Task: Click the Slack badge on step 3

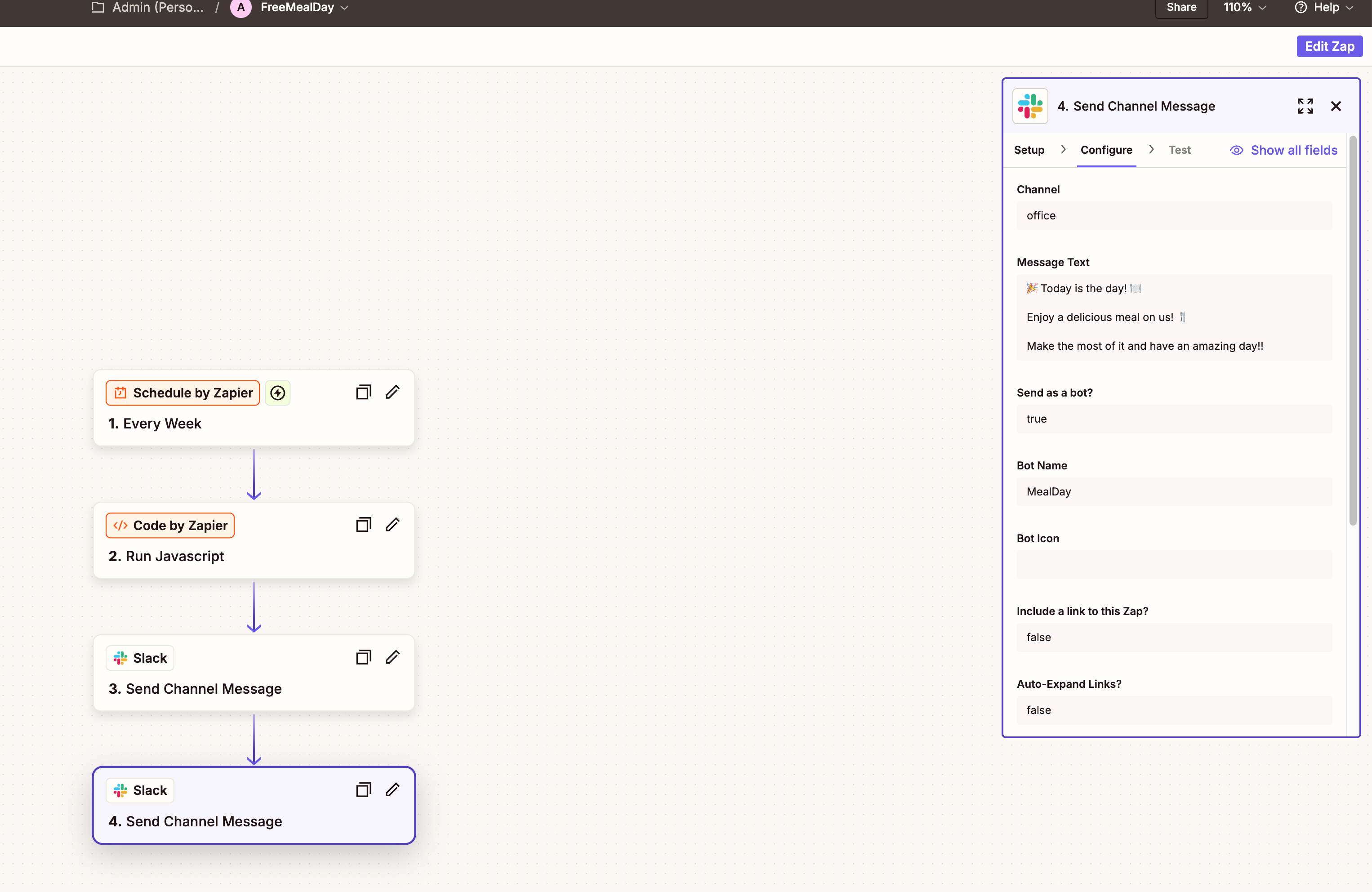Action: tap(140, 658)
